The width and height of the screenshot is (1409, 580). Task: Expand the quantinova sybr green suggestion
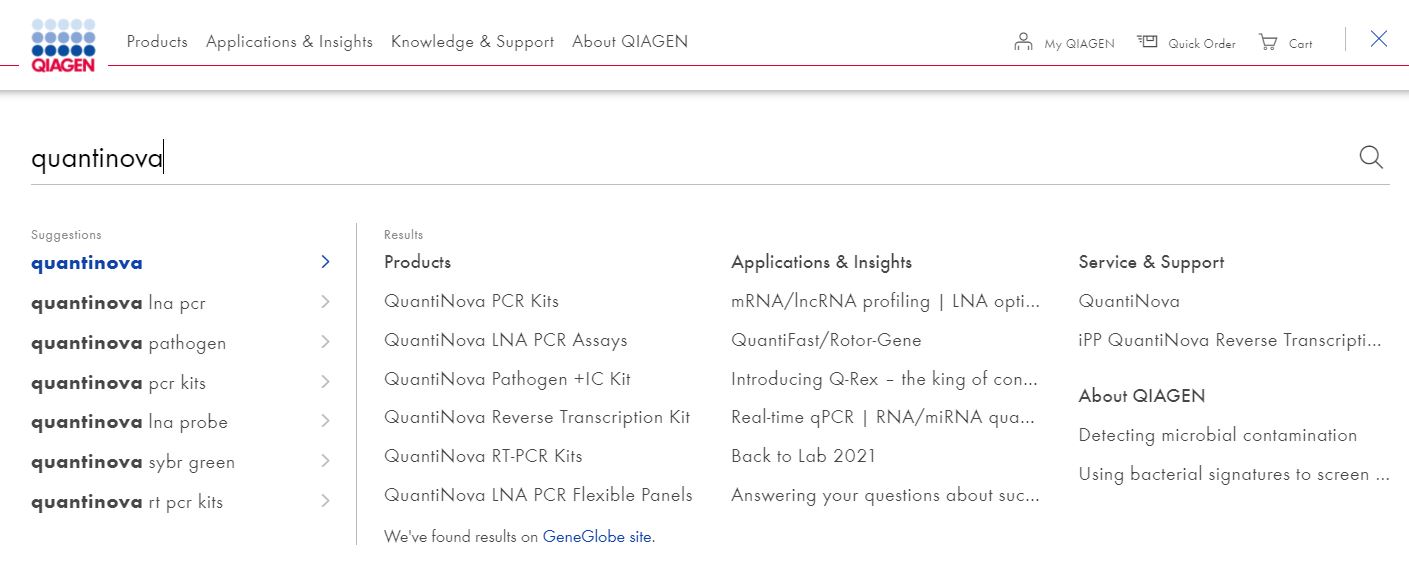pyautogui.click(x=324, y=461)
